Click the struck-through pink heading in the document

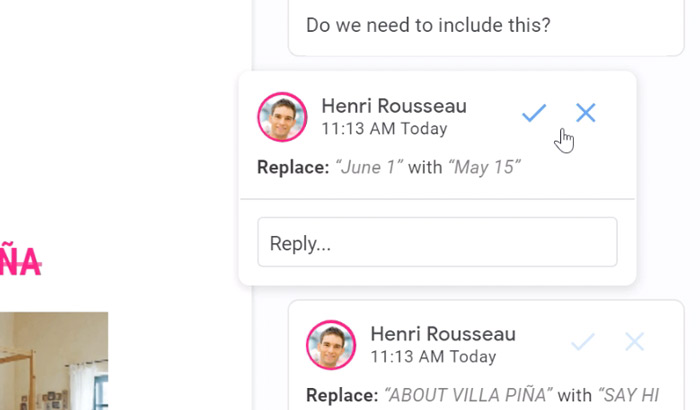20,262
